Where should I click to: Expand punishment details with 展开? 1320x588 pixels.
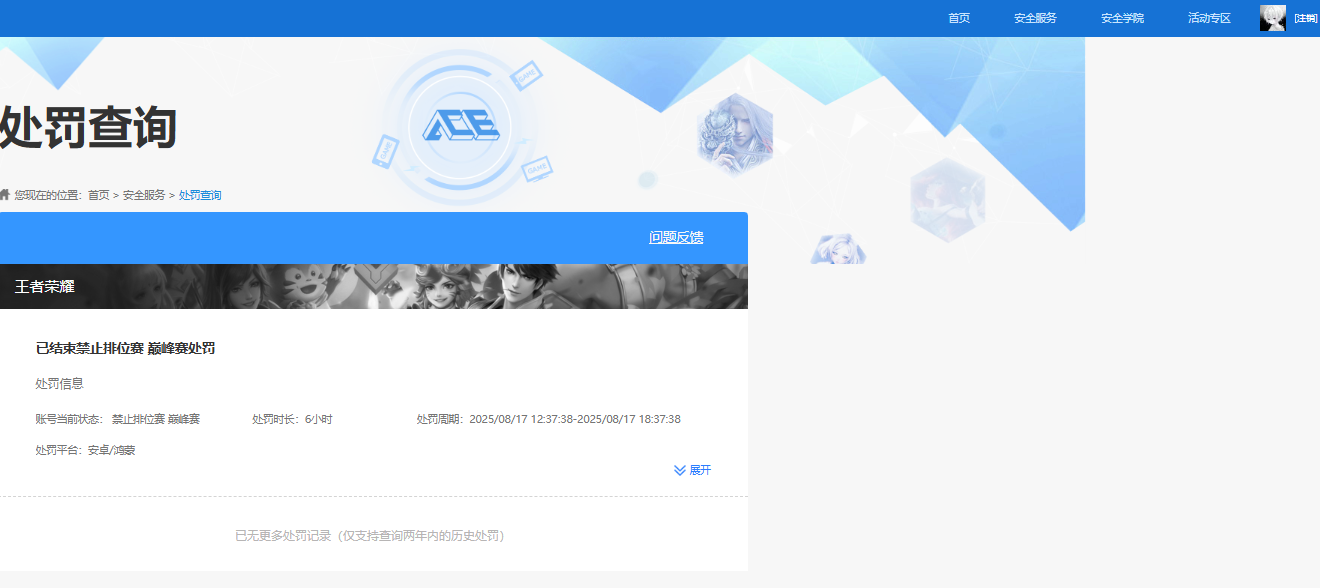pos(693,470)
